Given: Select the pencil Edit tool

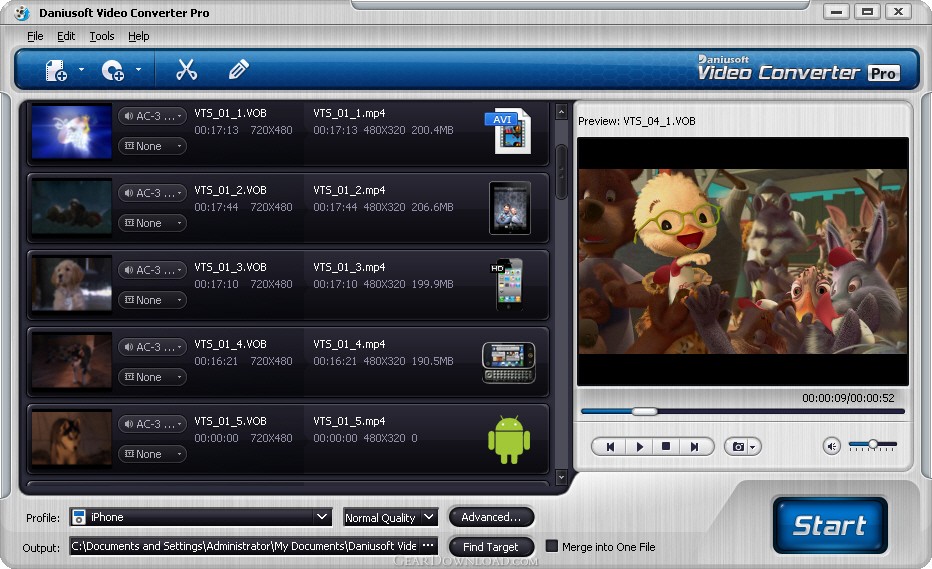Looking at the screenshot, I should (x=238, y=70).
